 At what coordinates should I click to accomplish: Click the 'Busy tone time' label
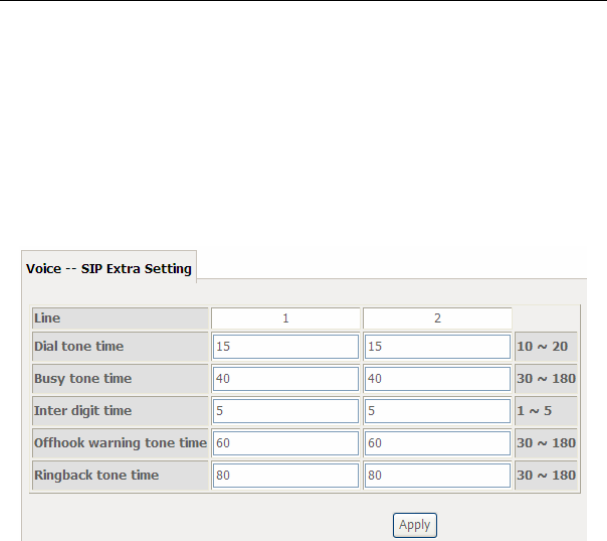pyautogui.click(x=83, y=378)
